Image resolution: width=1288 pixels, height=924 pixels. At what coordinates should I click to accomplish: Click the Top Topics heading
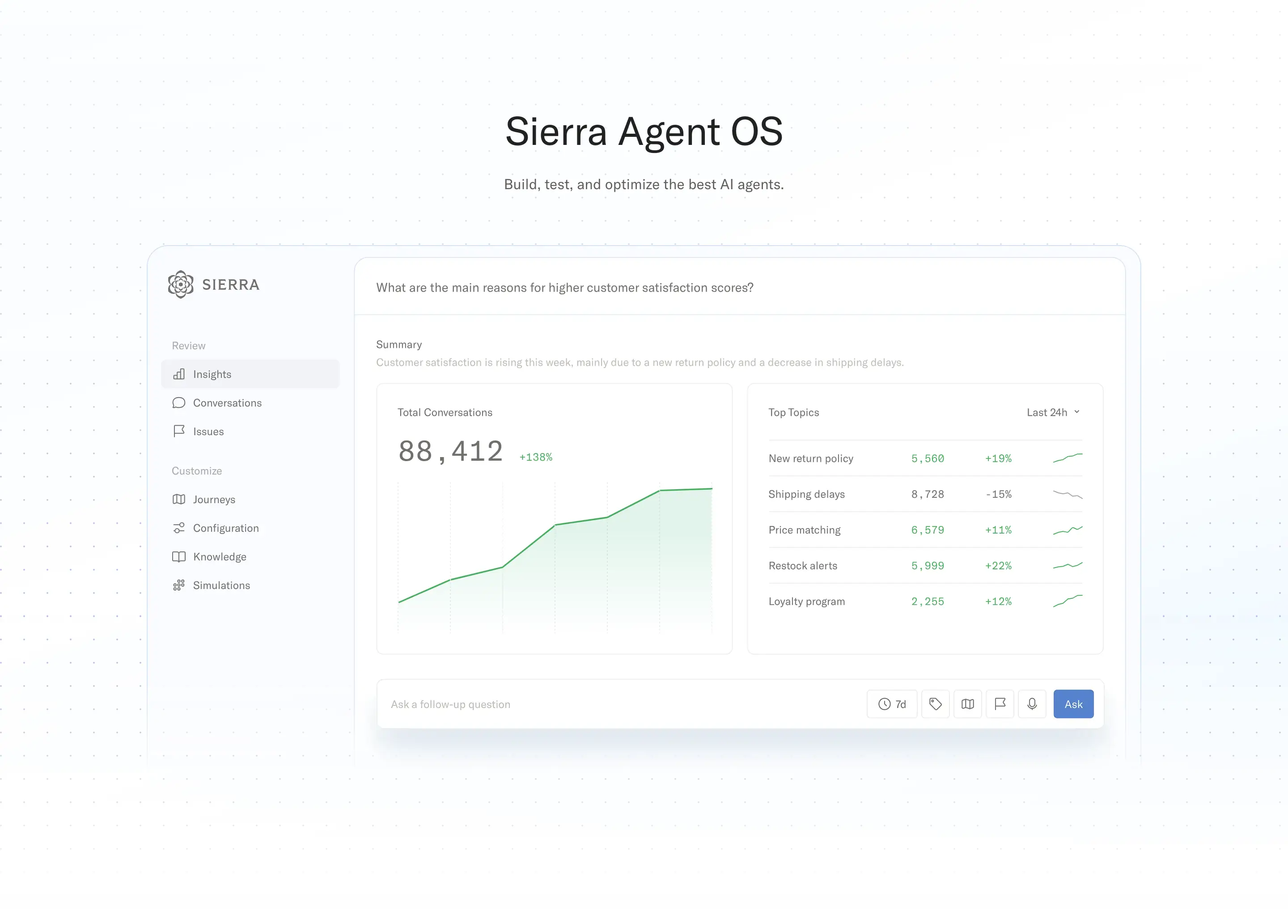793,412
